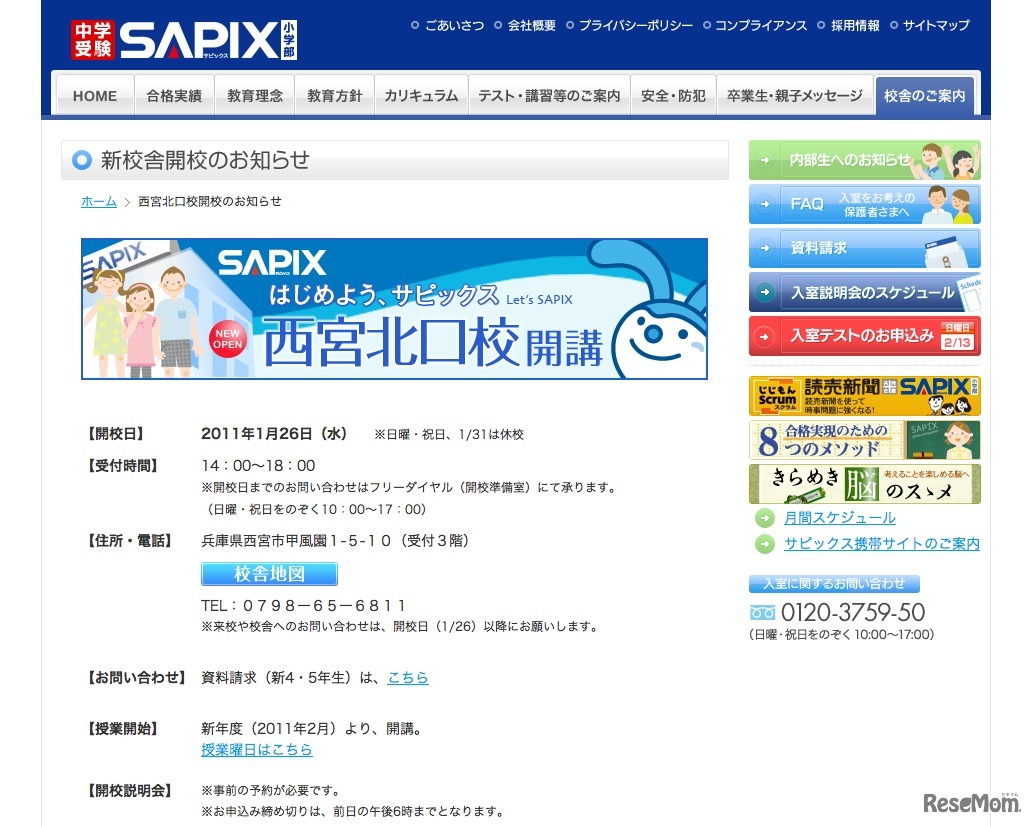Image resolution: width=1034 pixels, height=826 pixels.
Task: Follow the こちら link for 資料請求
Action: coord(408,678)
